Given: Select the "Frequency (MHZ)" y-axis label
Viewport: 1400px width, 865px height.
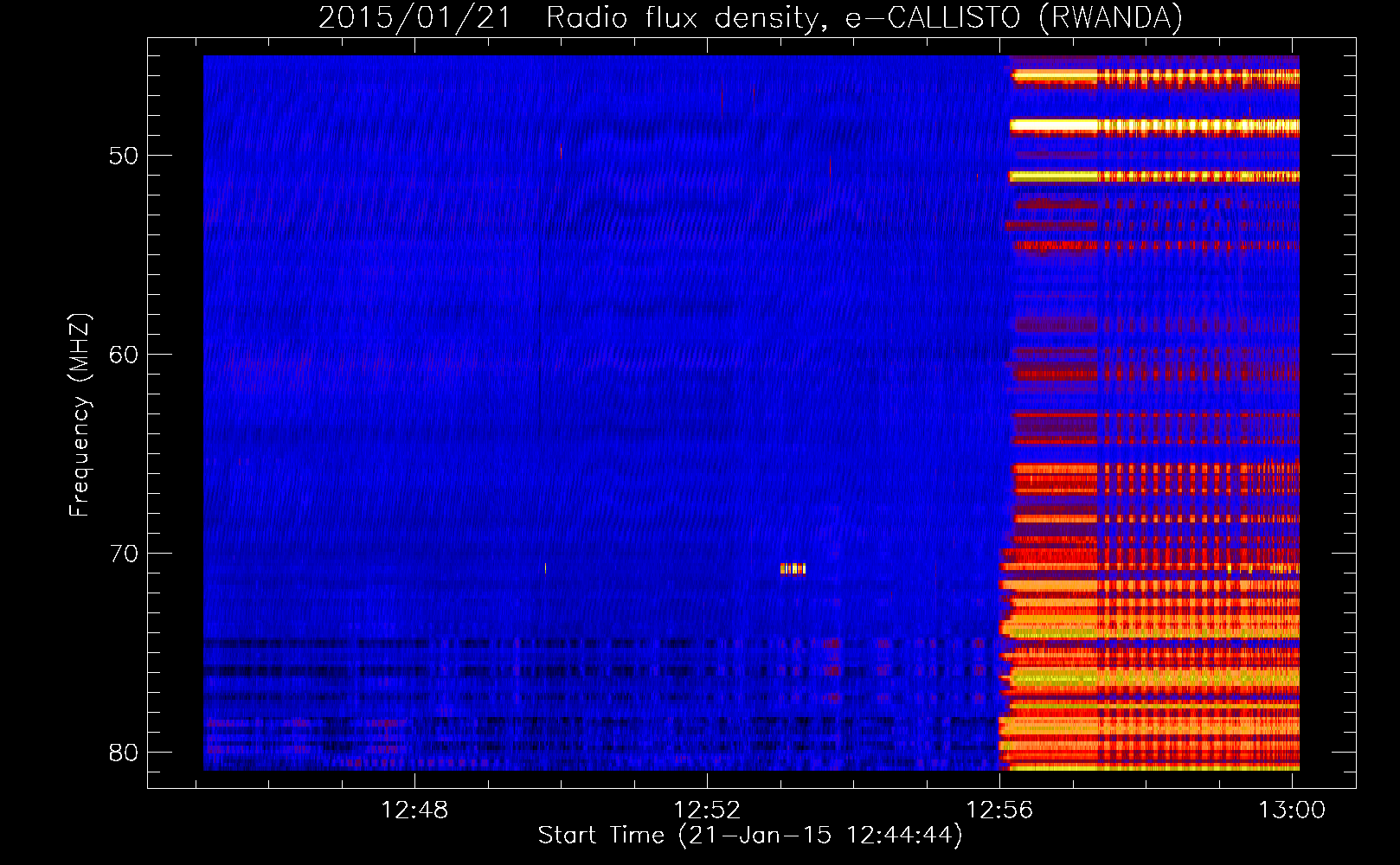Looking at the screenshot, I should pyautogui.click(x=80, y=415).
